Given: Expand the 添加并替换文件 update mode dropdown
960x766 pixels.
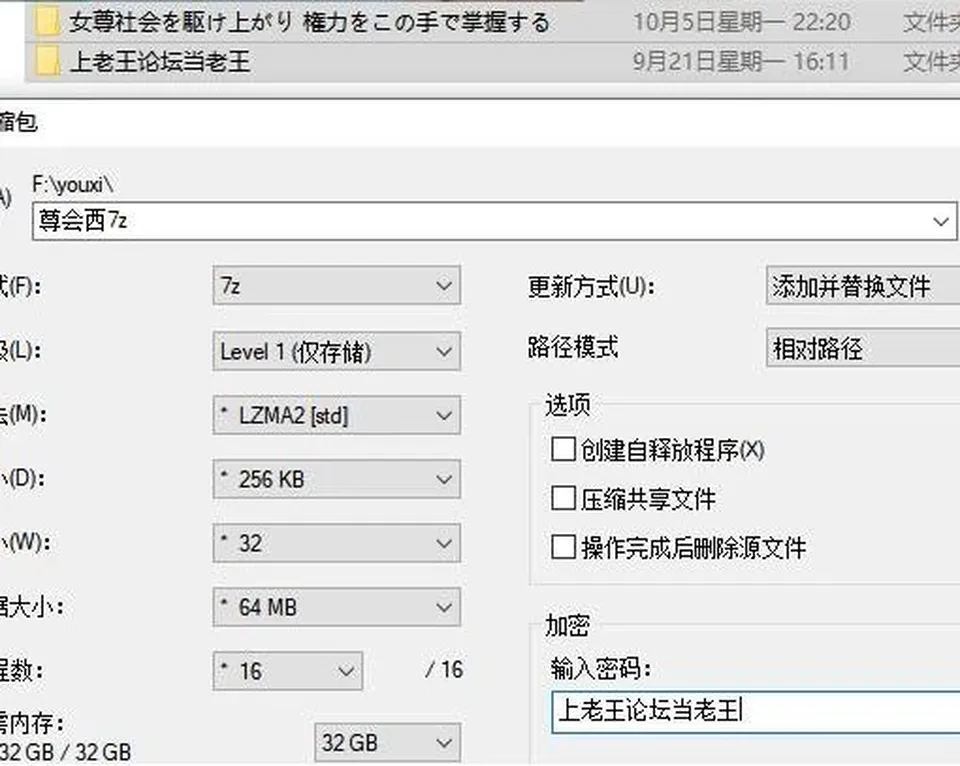Looking at the screenshot, I should point(863,285).
